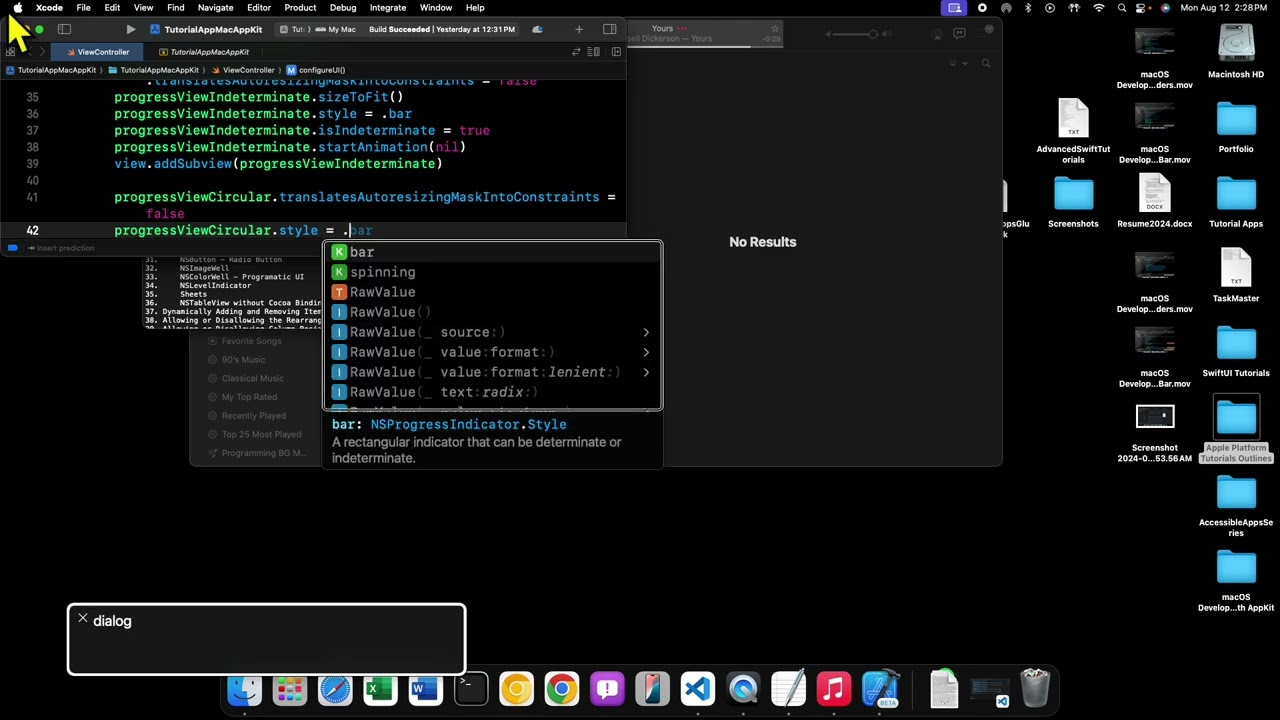Toggle the Xcode navigator sidebar
The width and height of the screenshot is (1280, 720).
(64, 29)
